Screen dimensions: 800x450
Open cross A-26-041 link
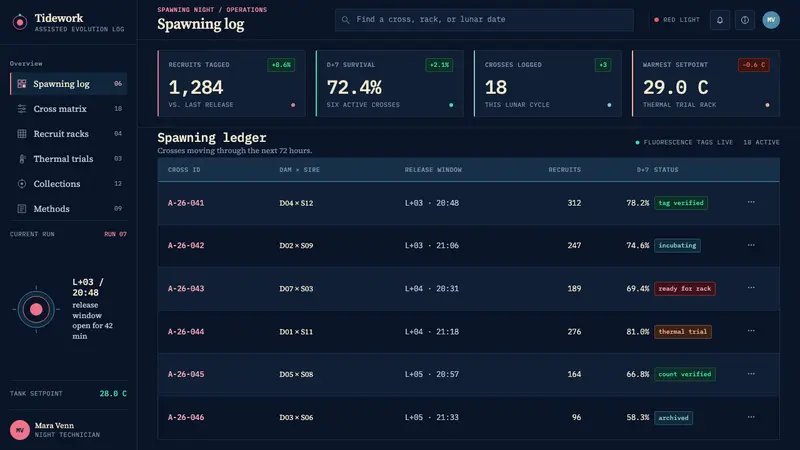pyautogui.click(x=186, y=203)
